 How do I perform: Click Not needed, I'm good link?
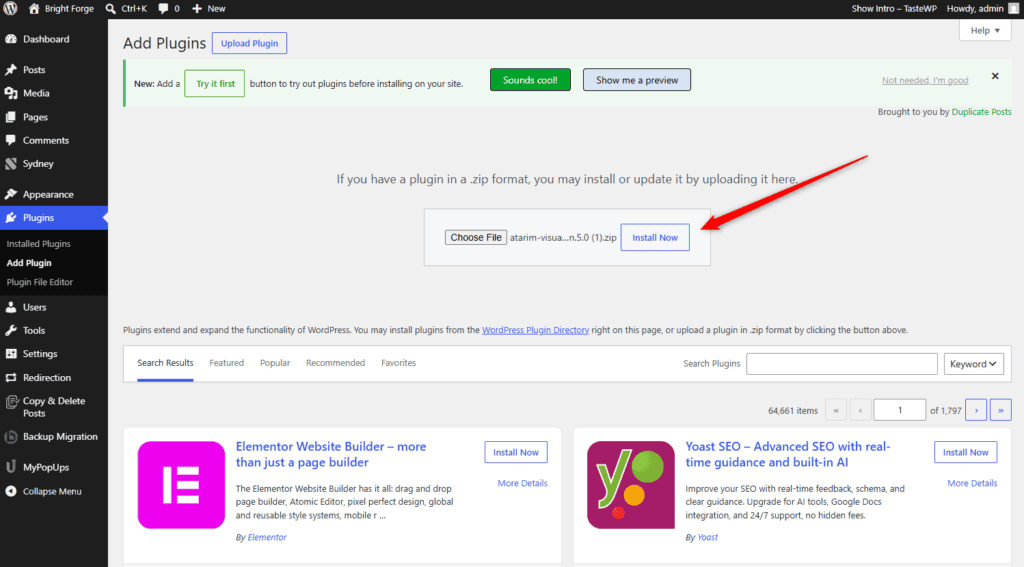click(925, 80)
